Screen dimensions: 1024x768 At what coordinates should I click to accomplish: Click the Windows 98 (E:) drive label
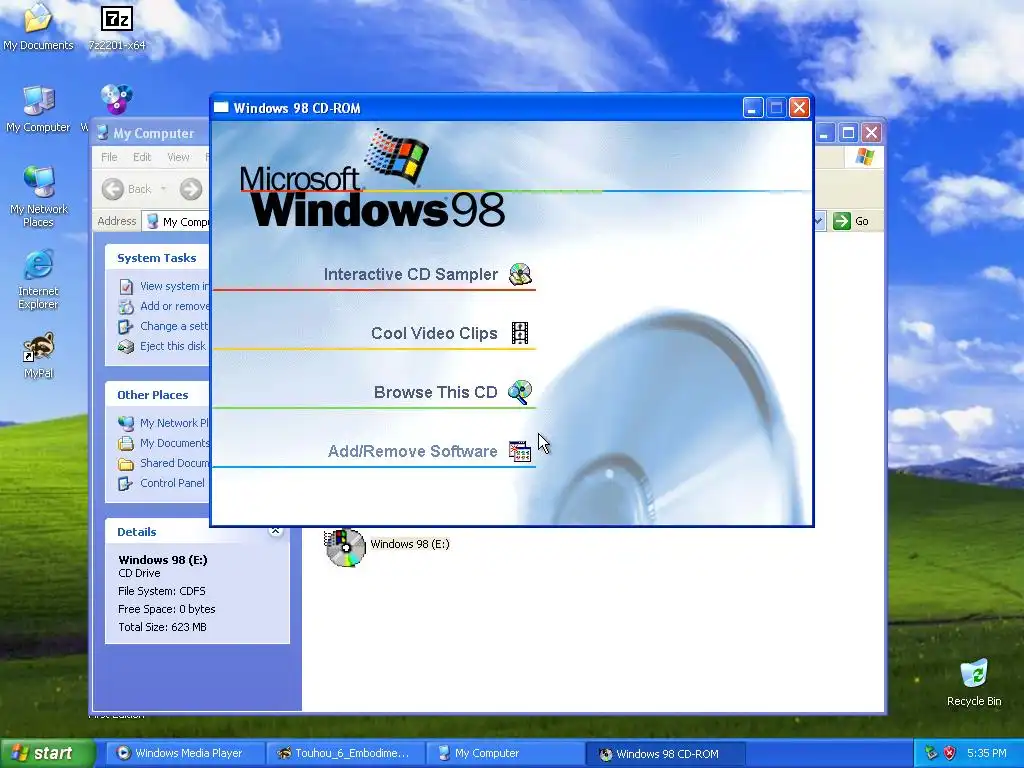(409, 544)
